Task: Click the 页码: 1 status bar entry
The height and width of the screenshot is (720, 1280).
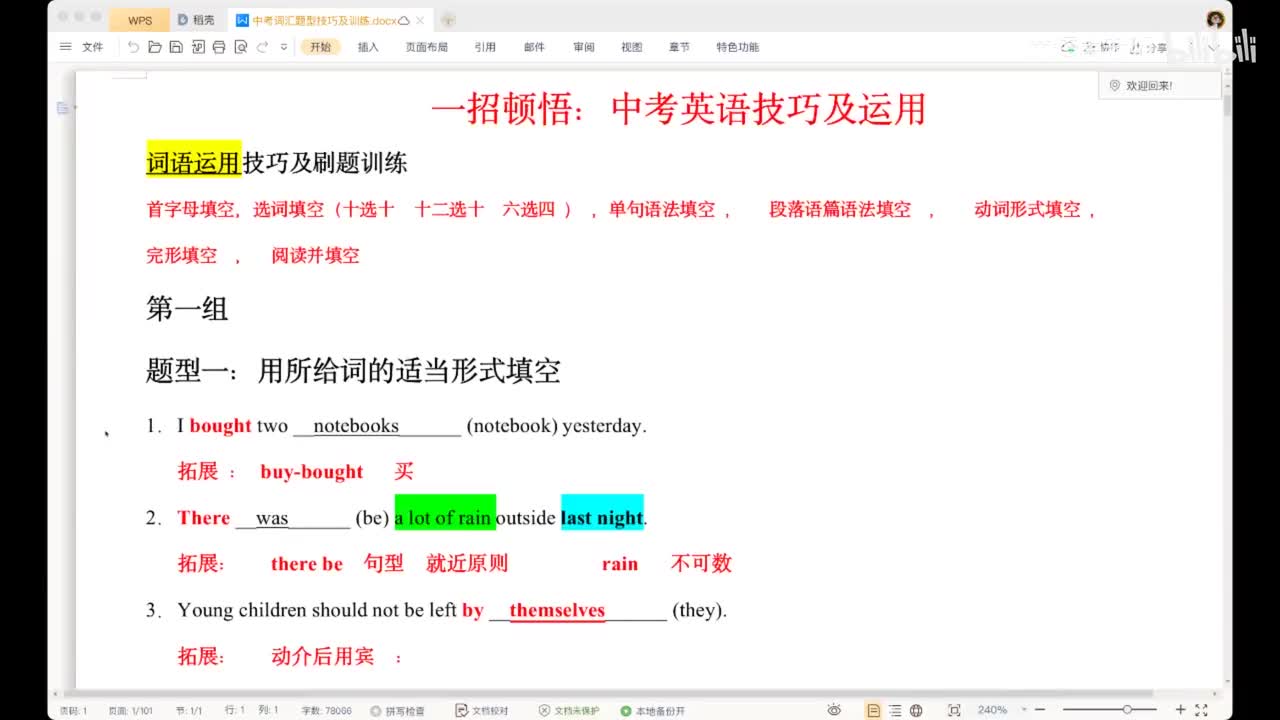Action: coord(74,711)
